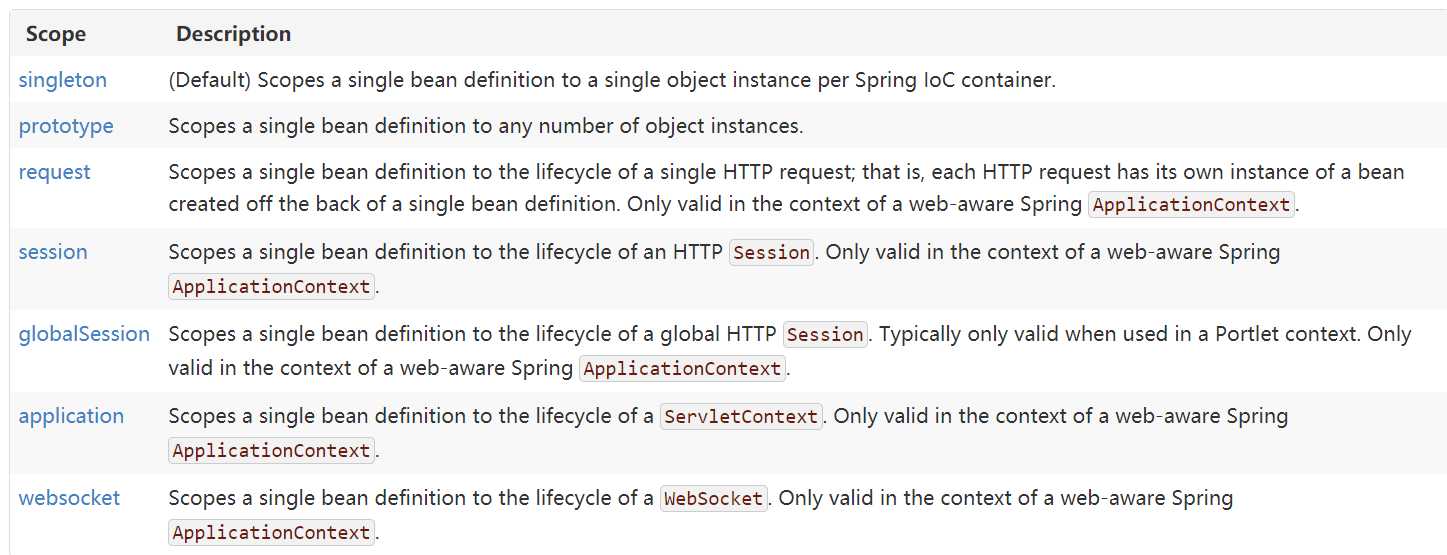The height and width of the screenshot is (555, 1447).
Task: Open the application scope link
Action: tap(72, 416)
